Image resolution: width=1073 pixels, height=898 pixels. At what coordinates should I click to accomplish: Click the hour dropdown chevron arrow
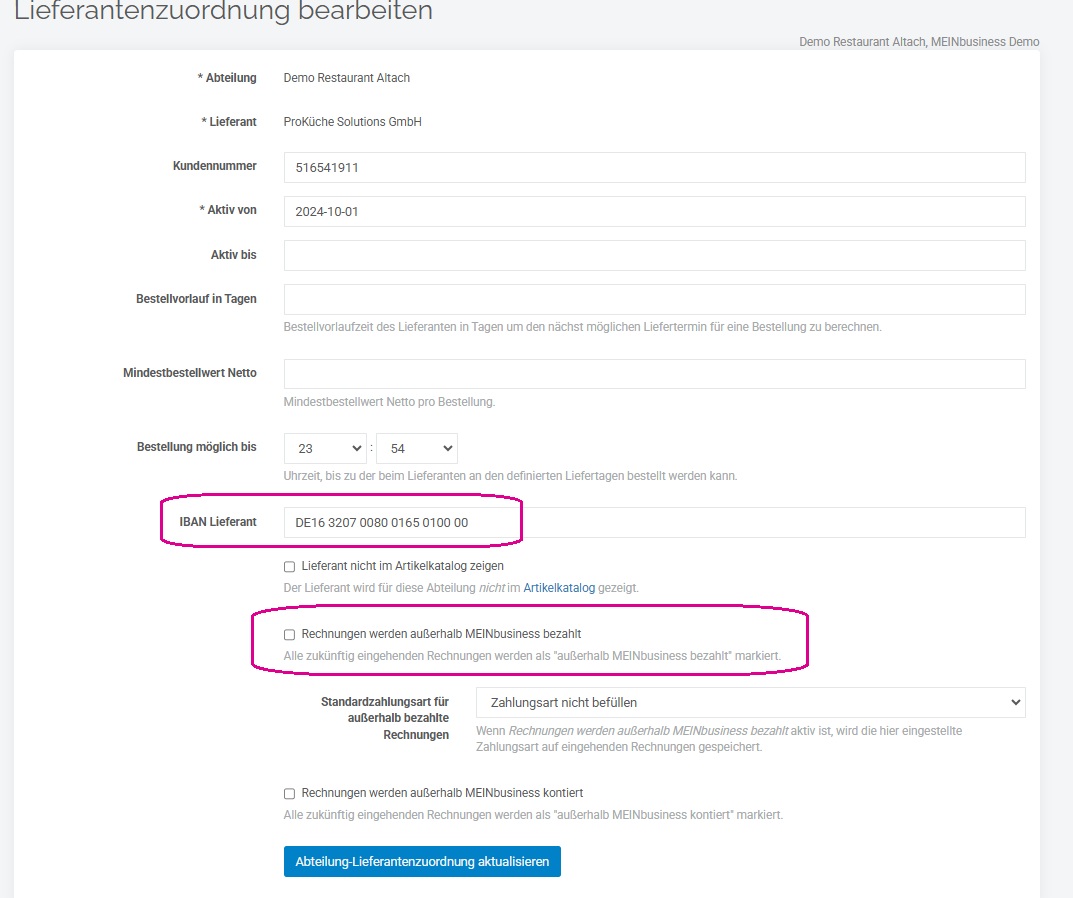357,448
